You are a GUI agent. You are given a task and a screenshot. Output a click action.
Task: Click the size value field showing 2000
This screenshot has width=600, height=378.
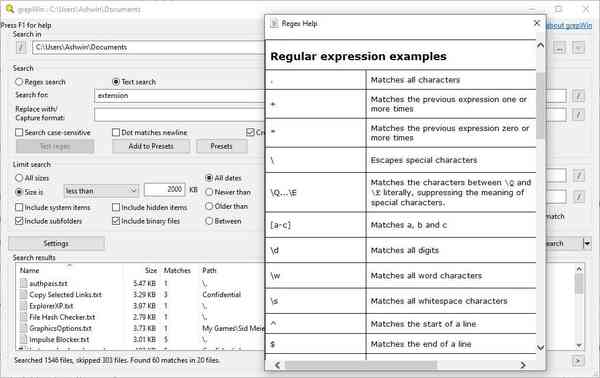[x=165, y=190]
